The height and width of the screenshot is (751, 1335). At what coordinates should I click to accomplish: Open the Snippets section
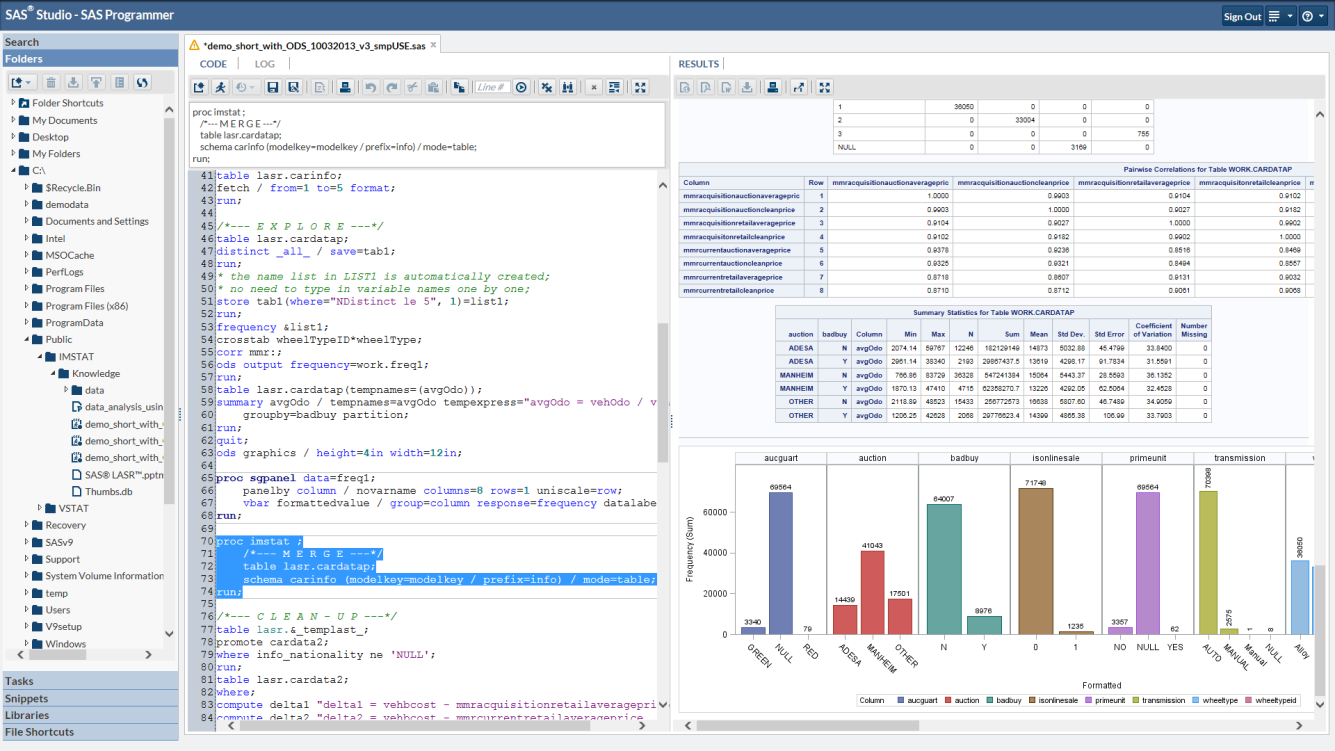[89, 698]
